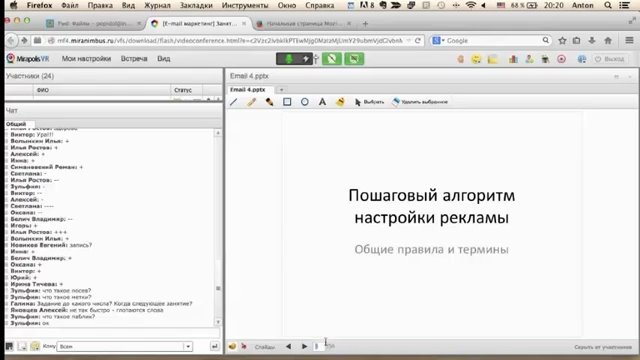Select the pencil tool in whiteboard toolbar
This screenshot has width=640, height=360.
[x=251, y=102]
